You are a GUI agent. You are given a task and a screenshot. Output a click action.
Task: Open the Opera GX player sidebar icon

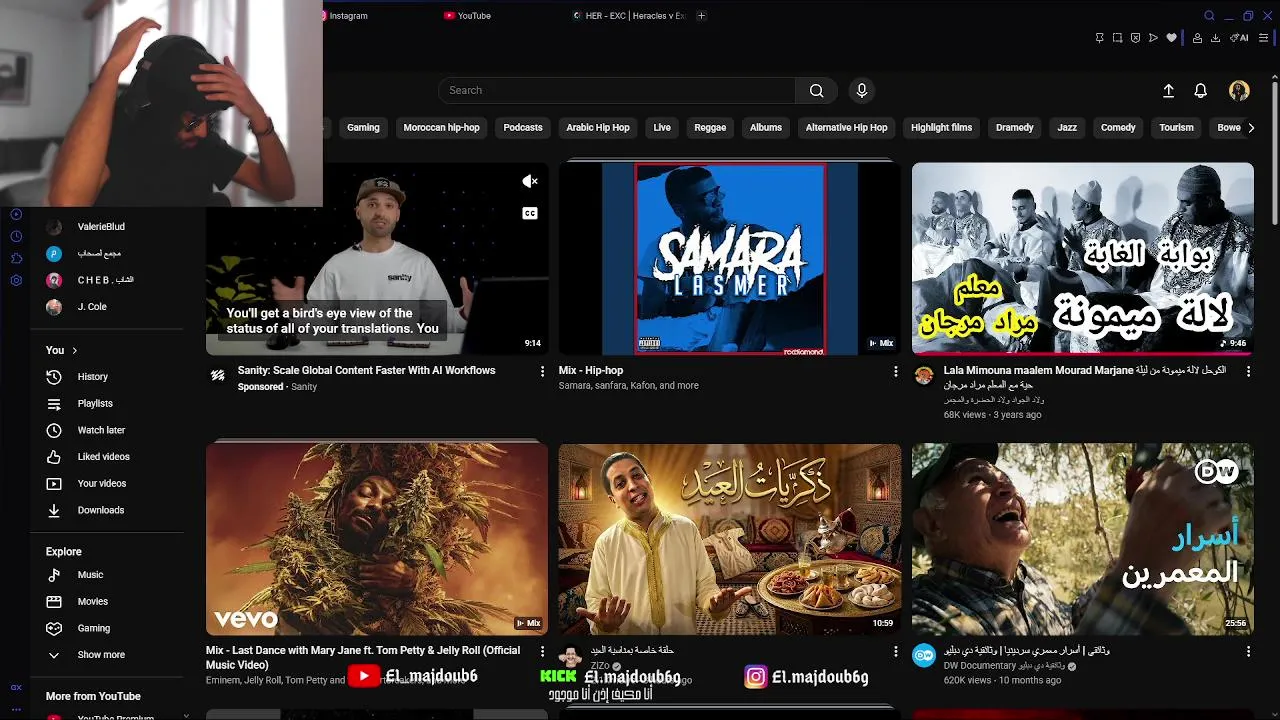(x=16, y=214)
